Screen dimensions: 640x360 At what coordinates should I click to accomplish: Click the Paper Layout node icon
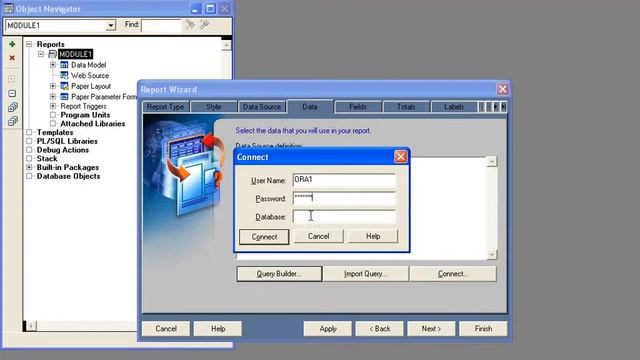(64, 86)
